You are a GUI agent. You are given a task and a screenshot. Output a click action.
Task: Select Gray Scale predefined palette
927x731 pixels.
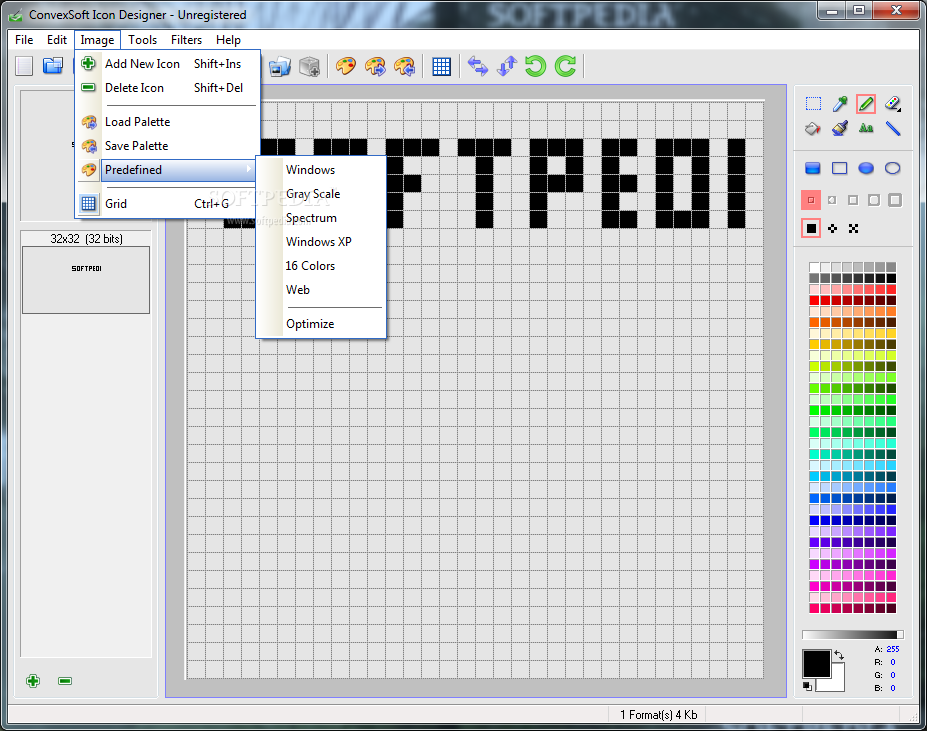tap(321, 194)
